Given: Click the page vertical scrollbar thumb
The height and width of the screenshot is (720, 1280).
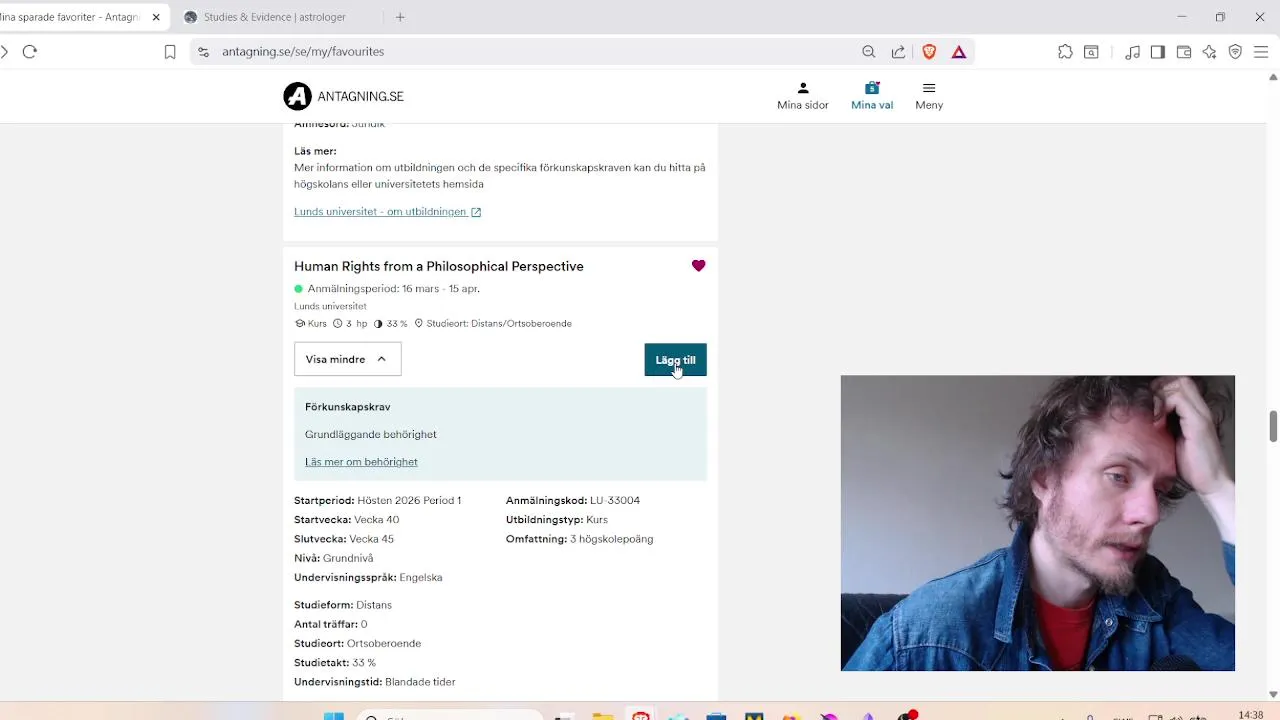Looking at the screenshot, I should (1273, 426).
